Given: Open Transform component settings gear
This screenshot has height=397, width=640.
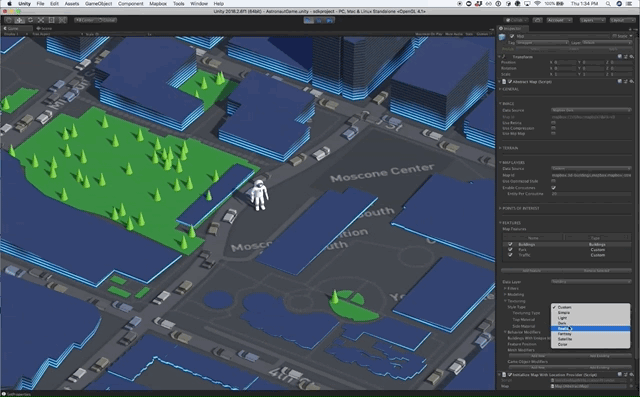Looking at the screenshot, I should (631, 57).
